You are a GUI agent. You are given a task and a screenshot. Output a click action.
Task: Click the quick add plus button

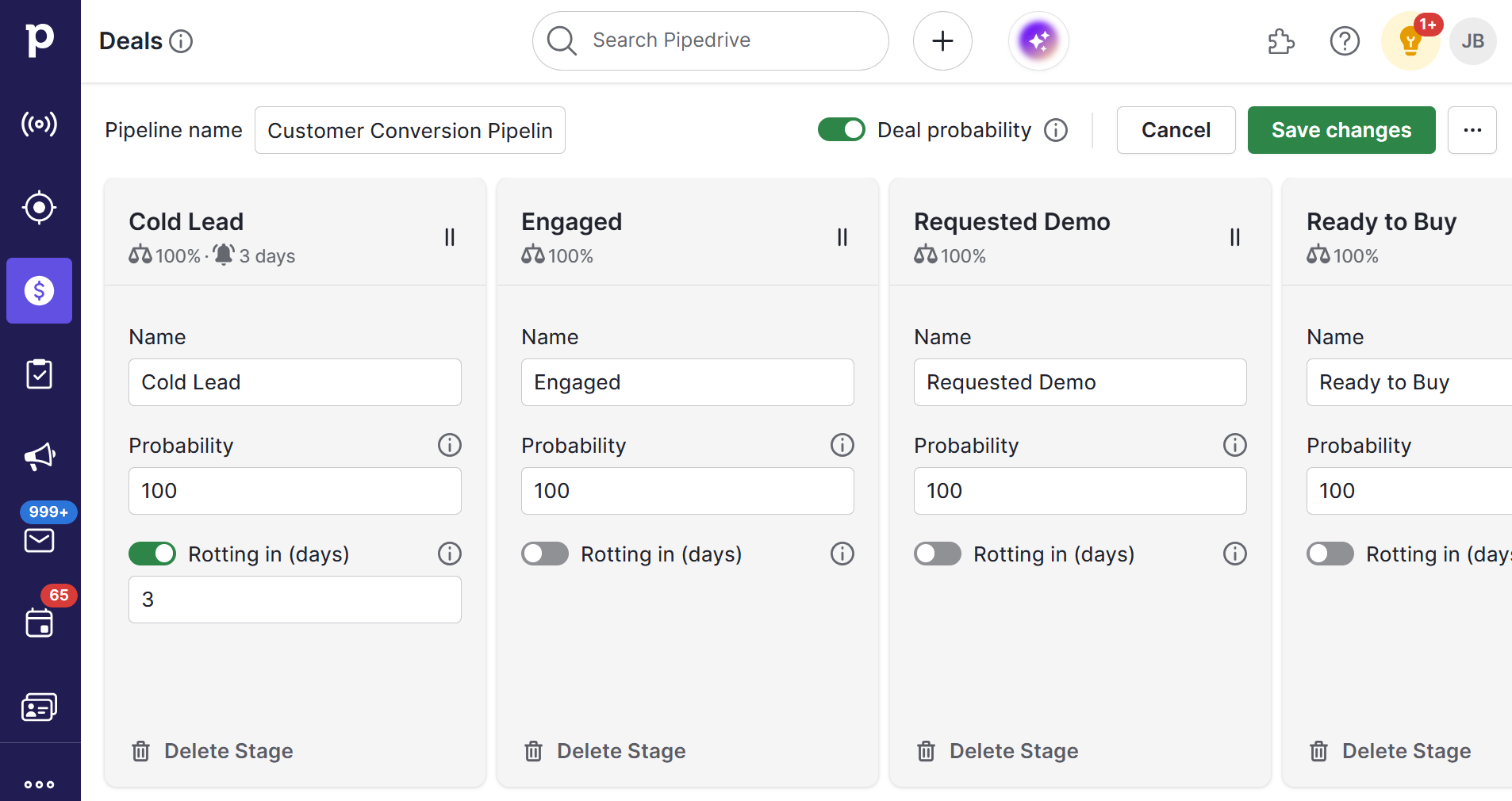[x=942, y=40]
